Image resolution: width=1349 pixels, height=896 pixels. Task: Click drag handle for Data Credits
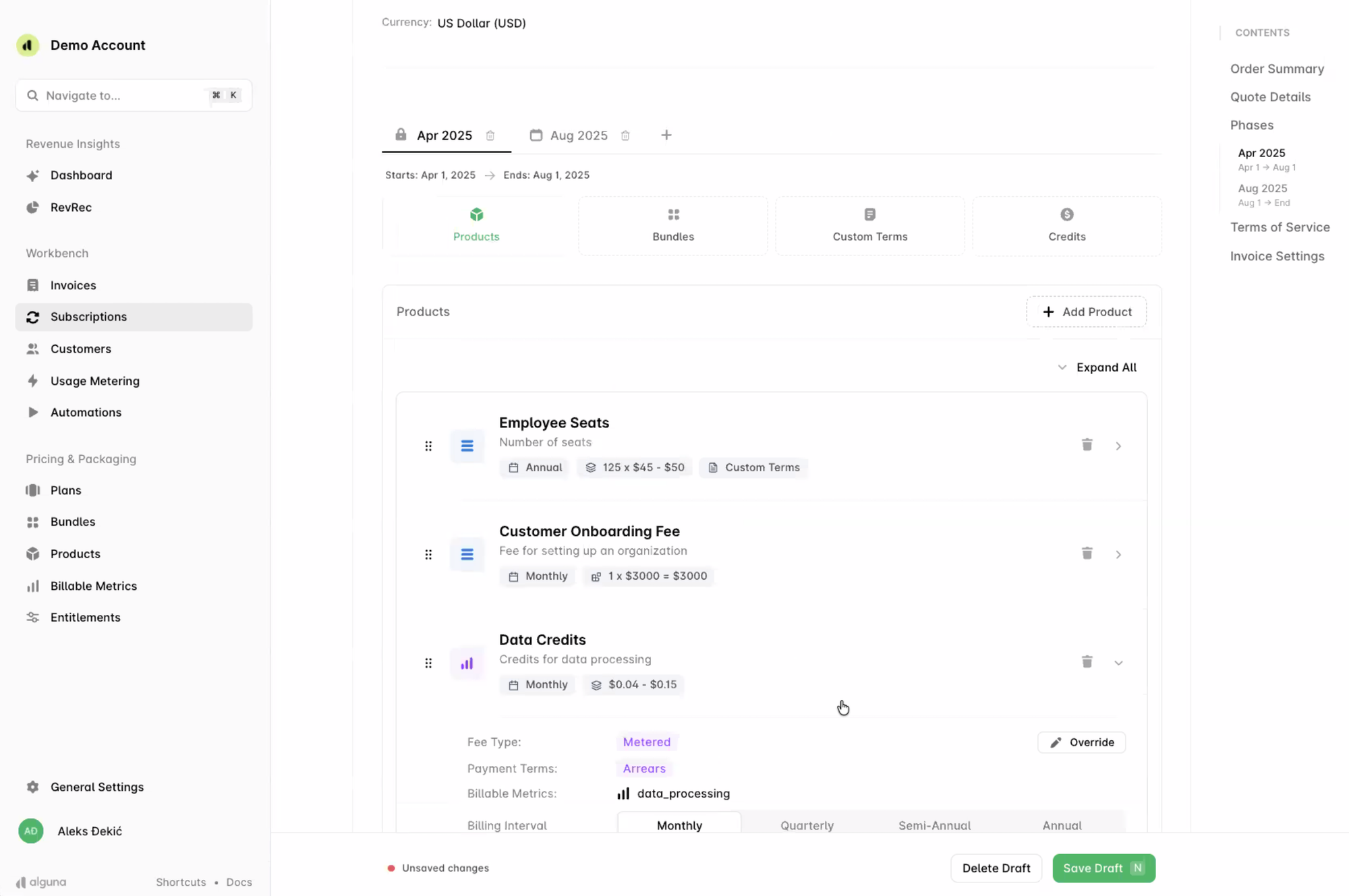point(428,663)
